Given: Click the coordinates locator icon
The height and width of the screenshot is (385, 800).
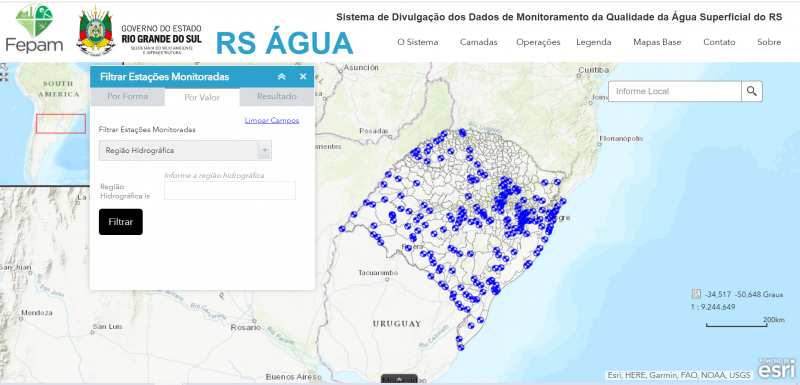Looking at the screenshot, I should pos(696,294).
